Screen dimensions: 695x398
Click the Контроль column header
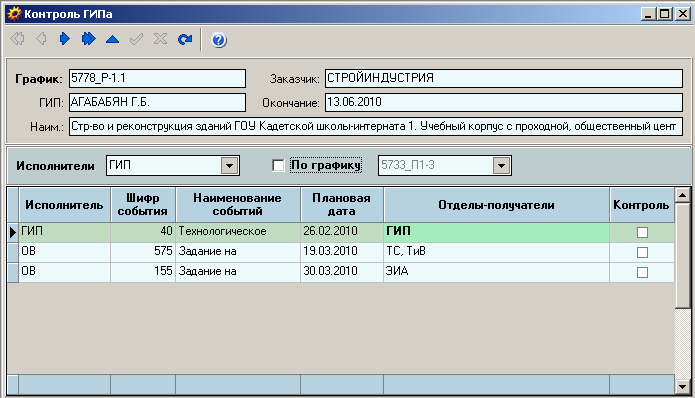[x=642, y=205]
